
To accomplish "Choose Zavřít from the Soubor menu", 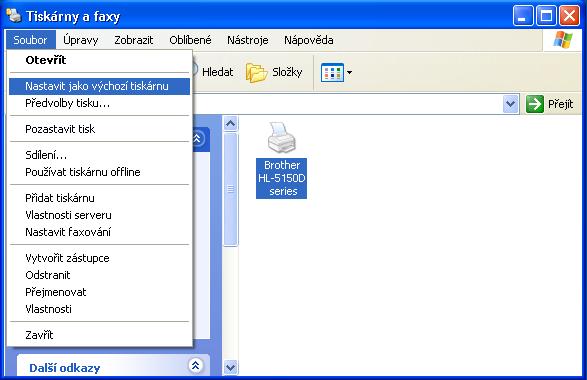I will [x=99, y=335].
